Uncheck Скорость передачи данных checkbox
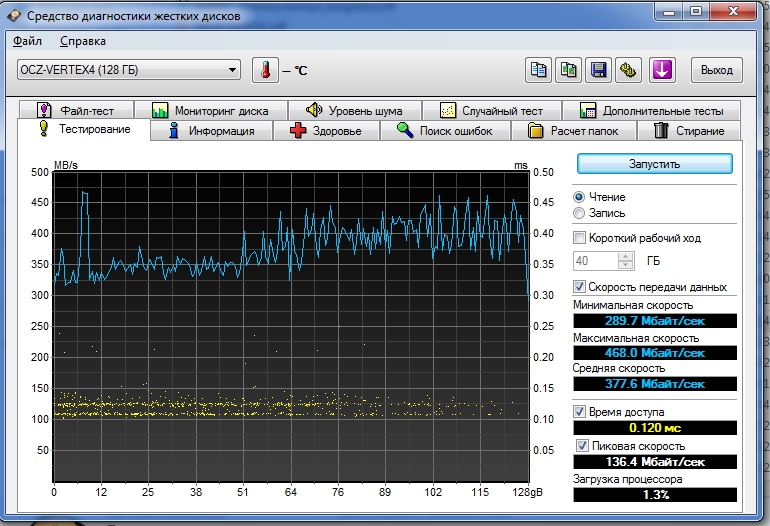The width and height of the screenshot is (770, 526). (x=580, y=287)
